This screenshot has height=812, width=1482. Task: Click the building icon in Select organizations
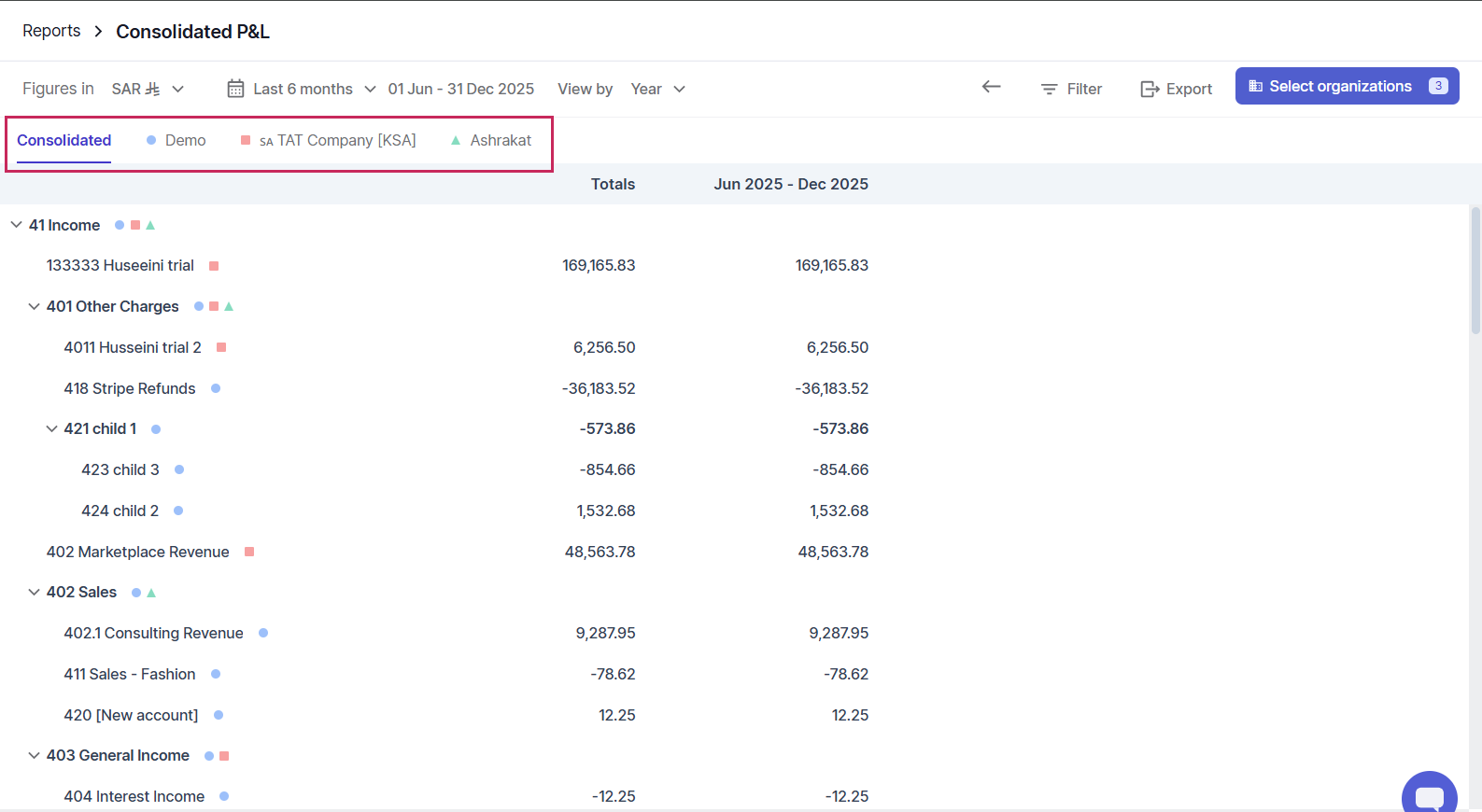click(1255, 86)
